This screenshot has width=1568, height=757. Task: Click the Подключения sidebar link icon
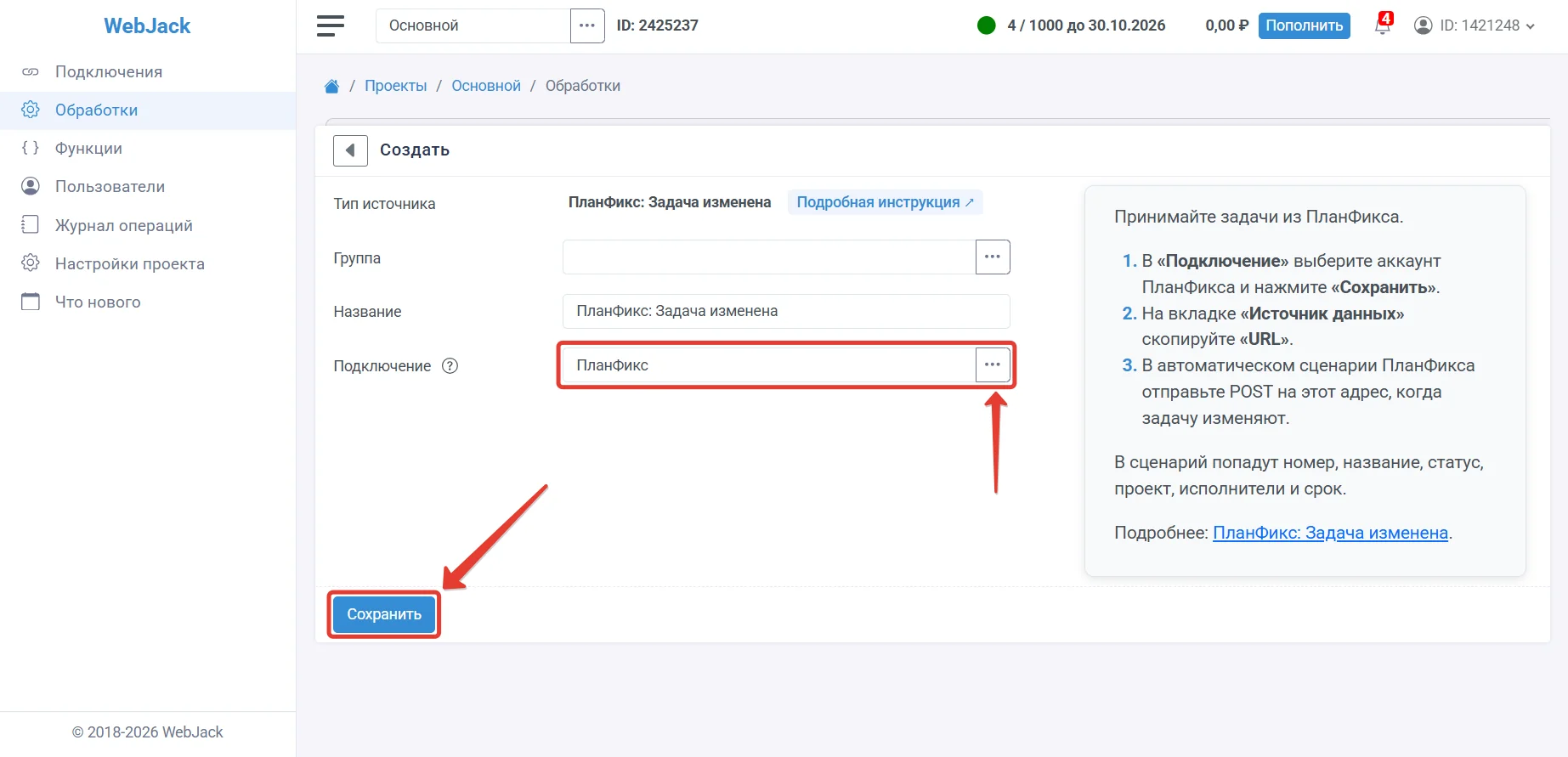click(31, 71)
